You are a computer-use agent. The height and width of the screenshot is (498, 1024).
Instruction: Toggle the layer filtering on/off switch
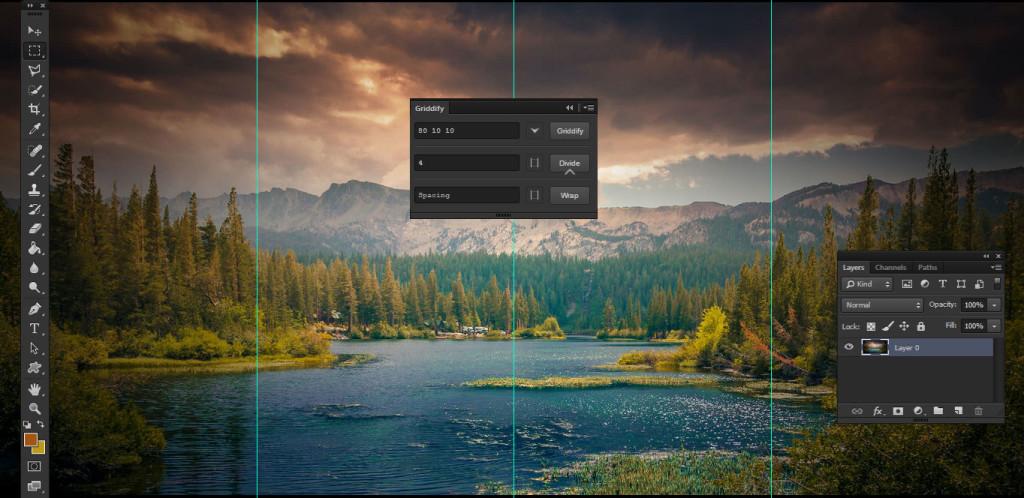point(997,283)
